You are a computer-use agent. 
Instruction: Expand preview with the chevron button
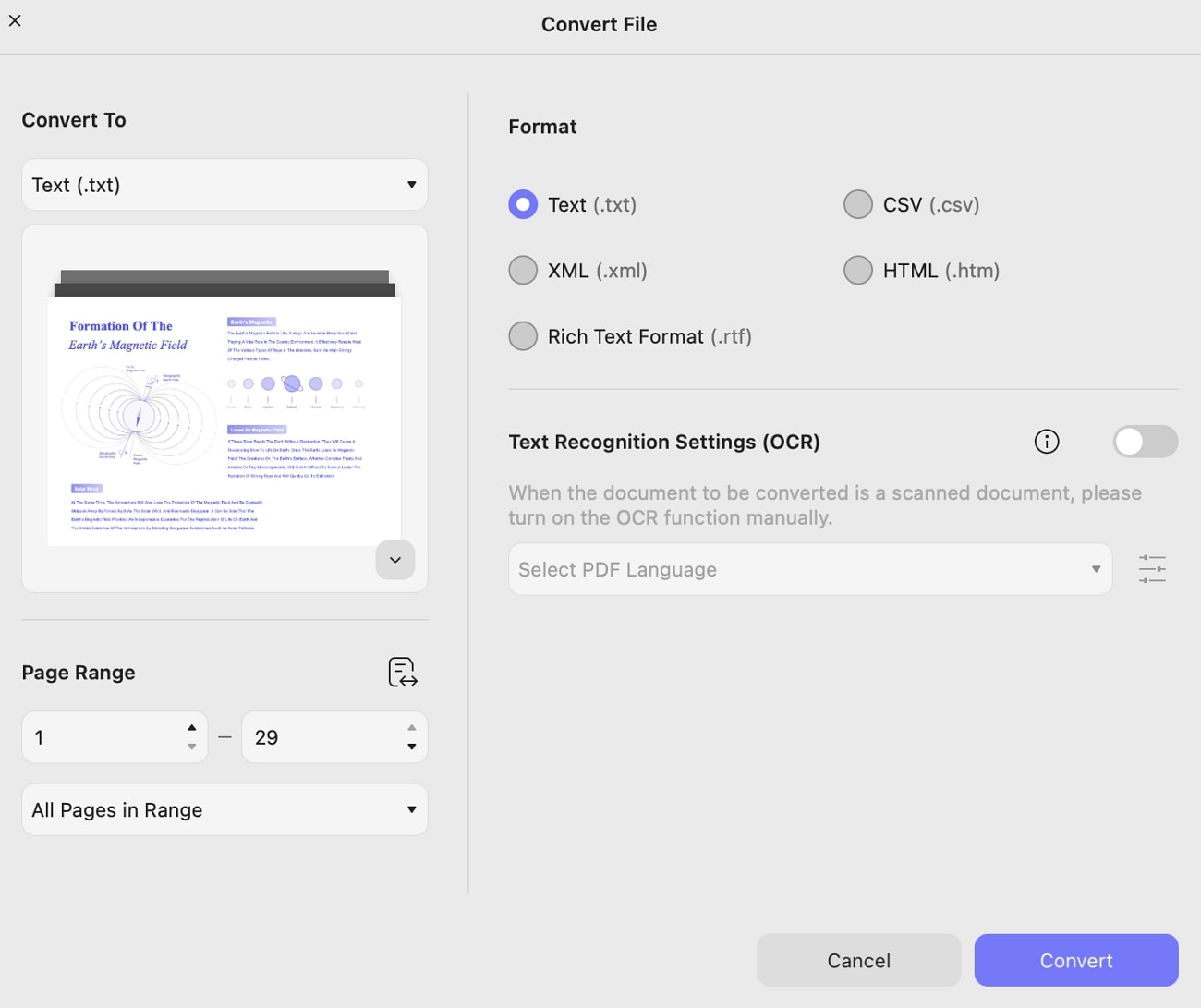pyautogui.click(x=395, y=560)
